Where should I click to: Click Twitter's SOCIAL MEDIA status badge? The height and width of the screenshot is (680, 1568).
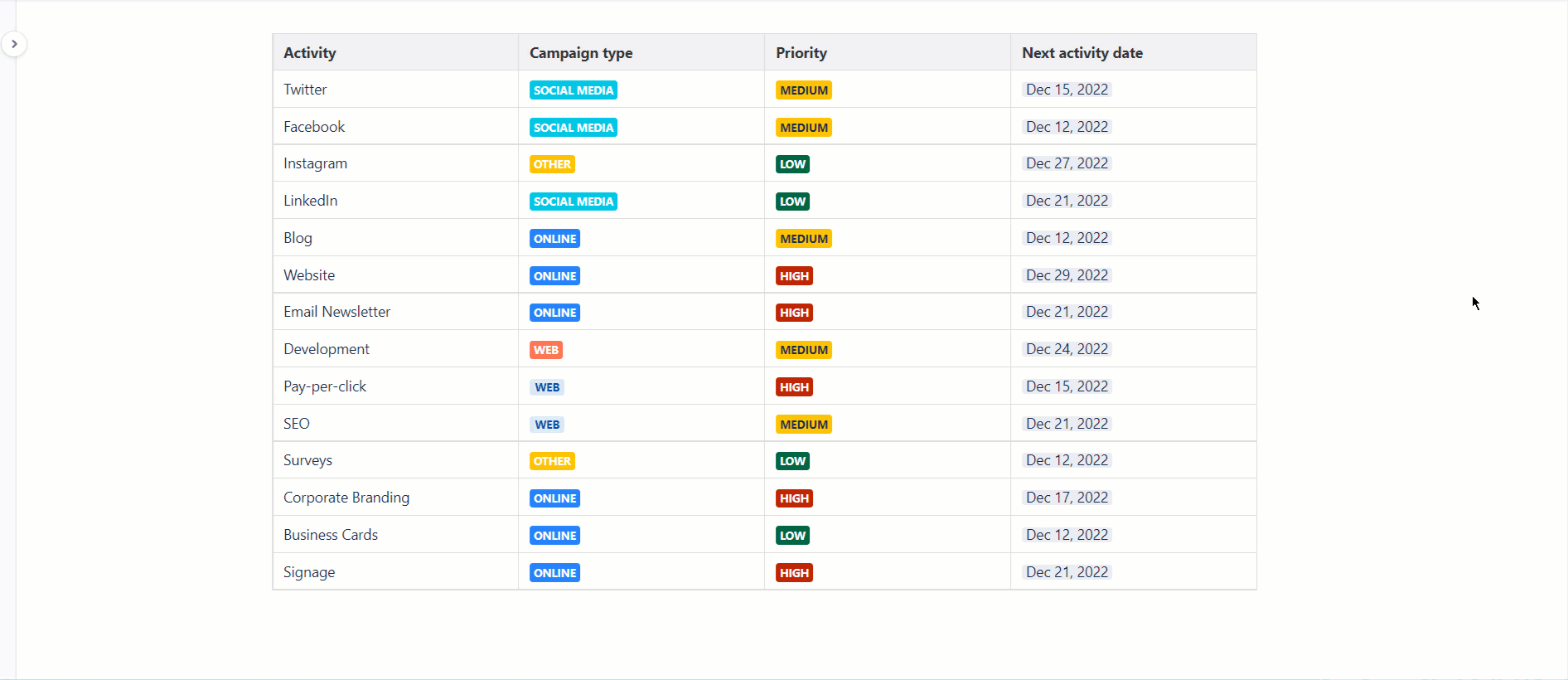(x=573, y=90)
